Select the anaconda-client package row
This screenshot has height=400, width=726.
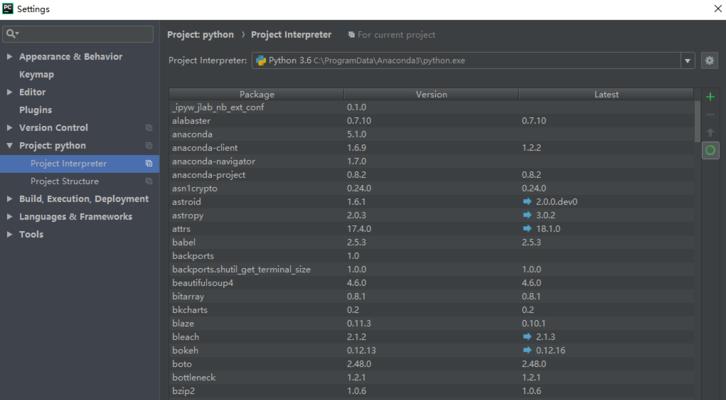[432, 148]
